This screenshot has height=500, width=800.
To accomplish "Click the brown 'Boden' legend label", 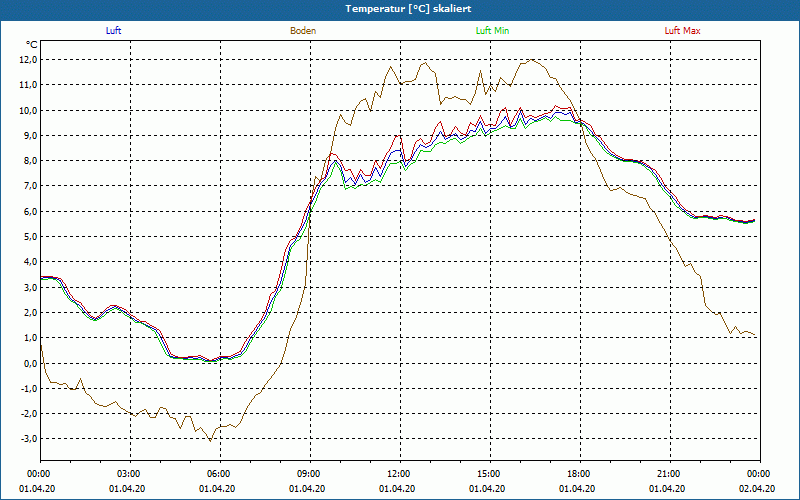I will click(x=303, y=31).
